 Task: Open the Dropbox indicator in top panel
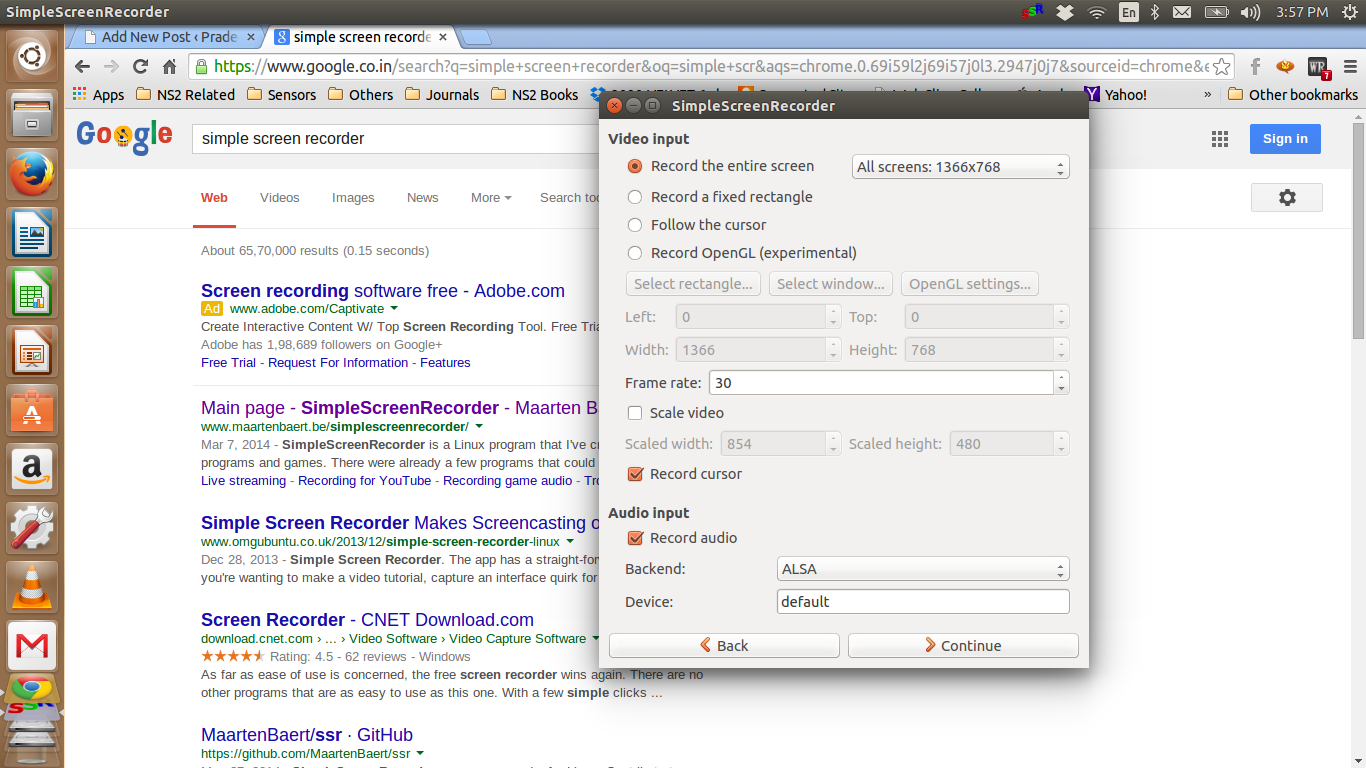[x=1065, y=12]
